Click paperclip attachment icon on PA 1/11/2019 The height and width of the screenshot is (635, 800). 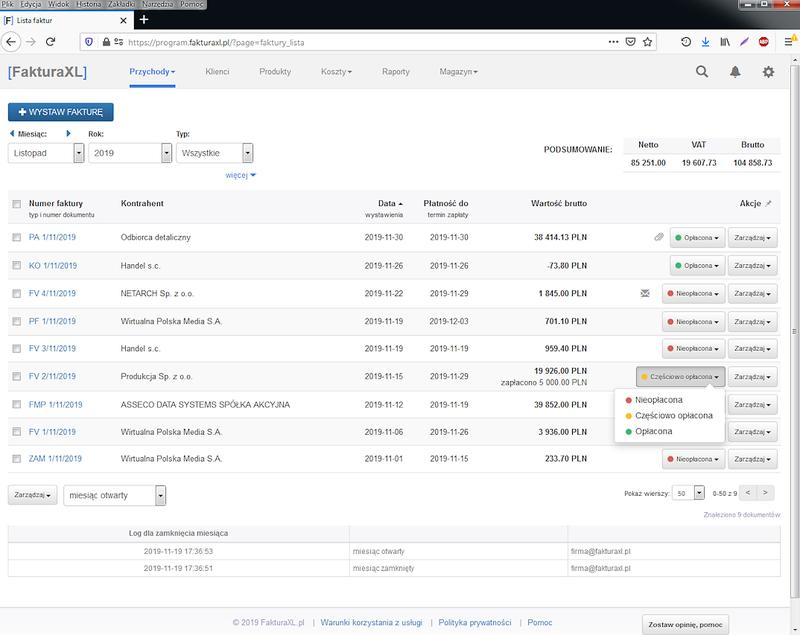tap(658, 237)
